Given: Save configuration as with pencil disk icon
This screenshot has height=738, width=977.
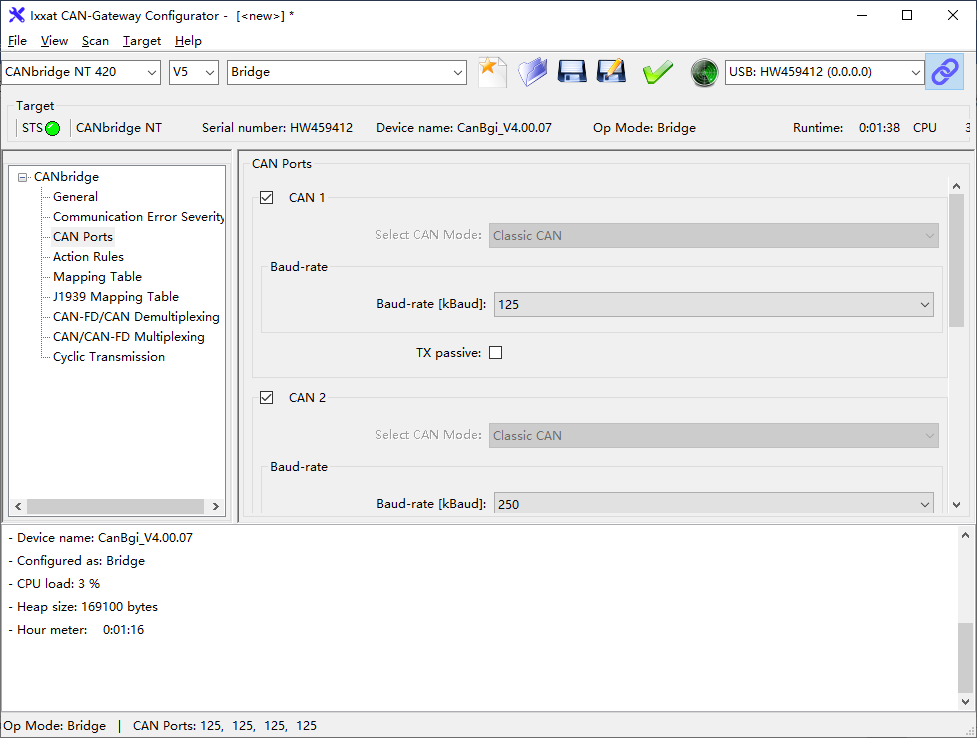Looking at the screenshot, I should pos(611,72).
